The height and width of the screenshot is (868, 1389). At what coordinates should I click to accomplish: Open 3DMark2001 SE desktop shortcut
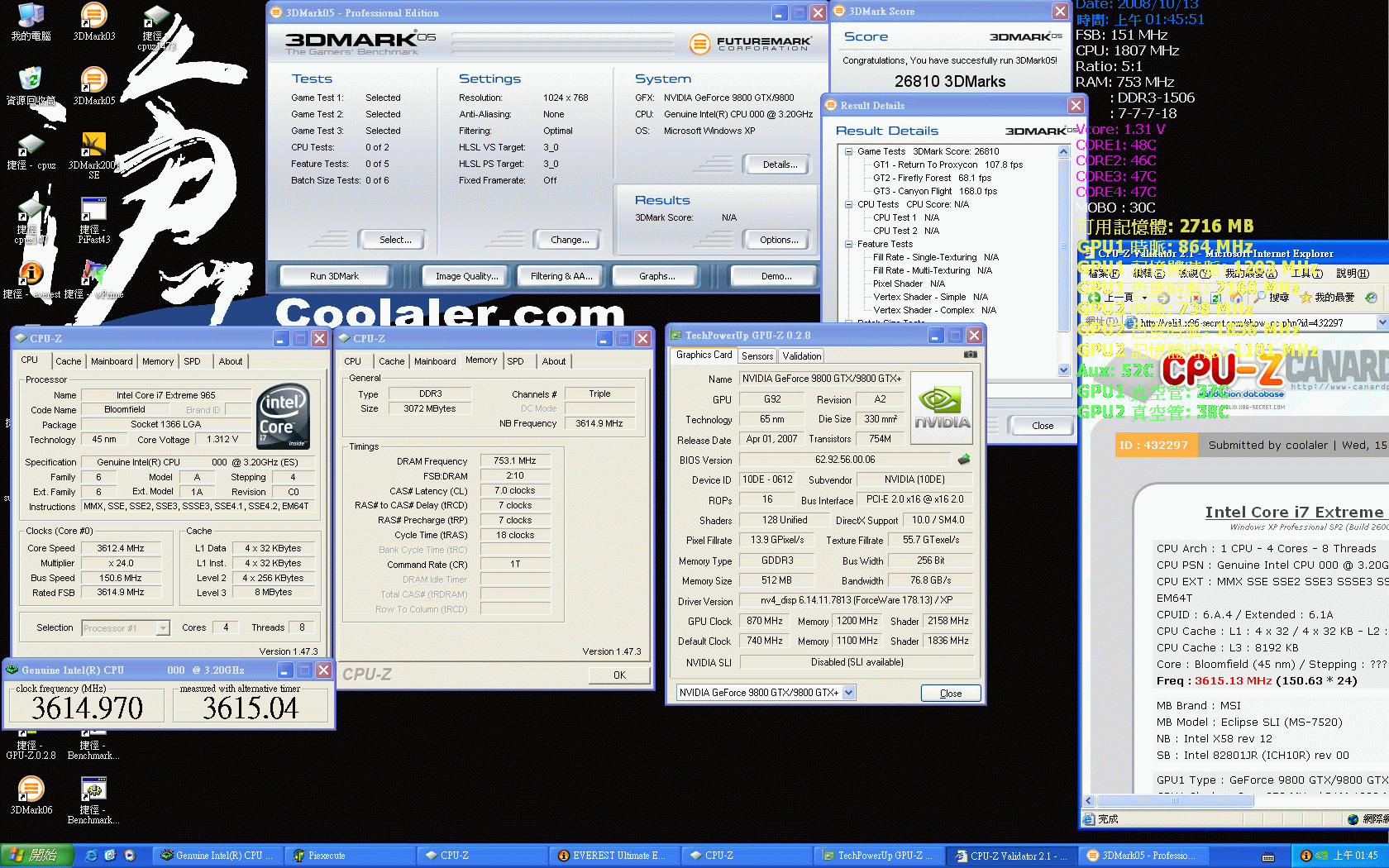pyautogui.click(x=93, y=155)
